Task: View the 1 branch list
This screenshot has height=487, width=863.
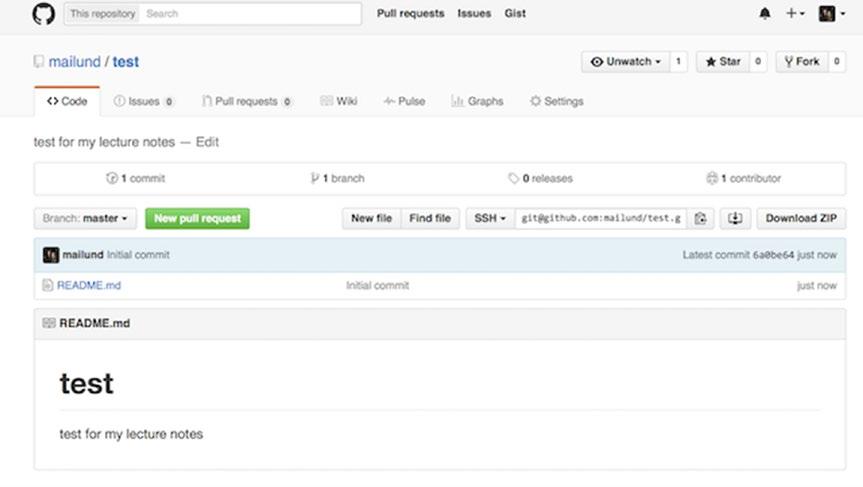Action: tap(337, 178)
